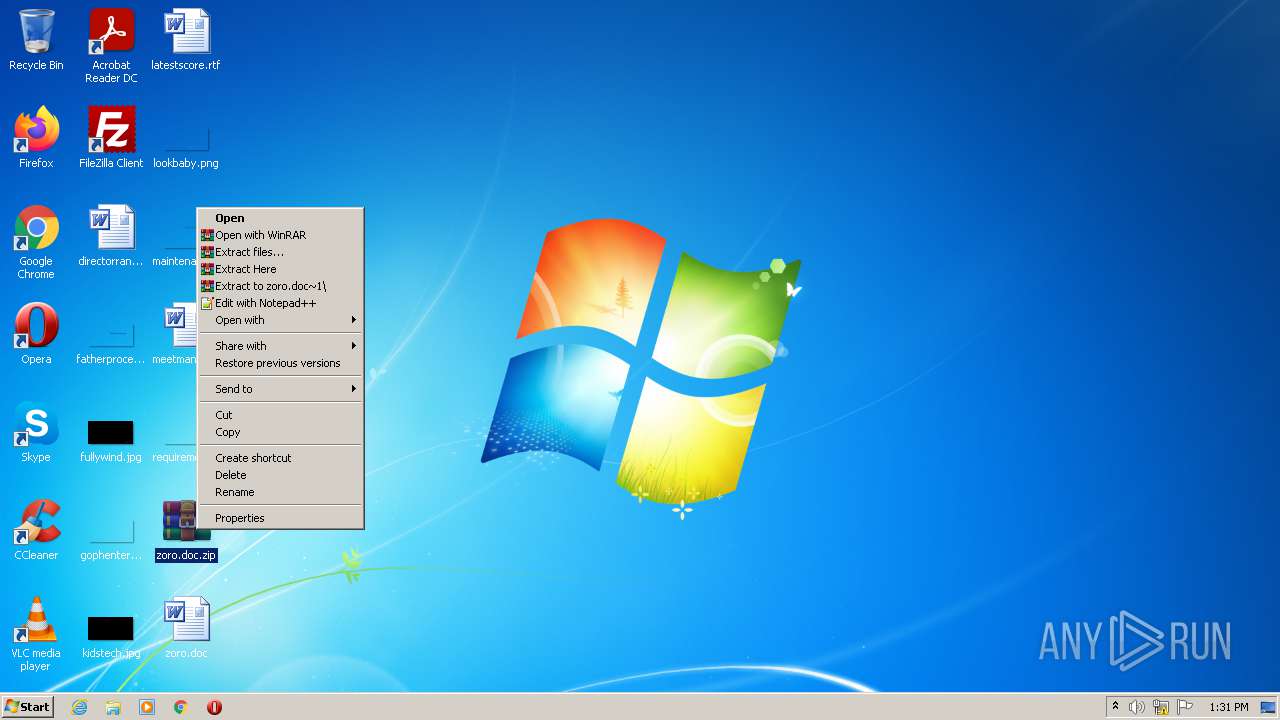Launch VLC media player shortcut
The image size is (1280, 720).
tap(36, 633)
